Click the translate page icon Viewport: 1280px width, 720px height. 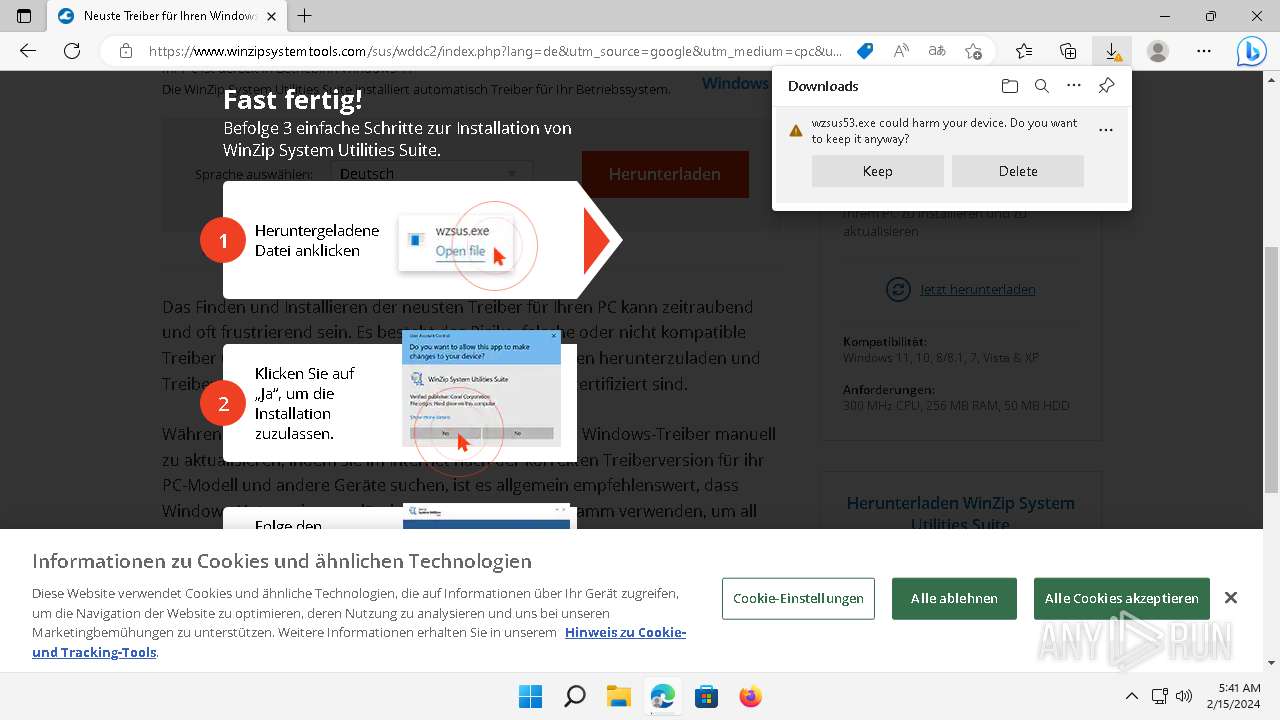(x=937, y=51)
